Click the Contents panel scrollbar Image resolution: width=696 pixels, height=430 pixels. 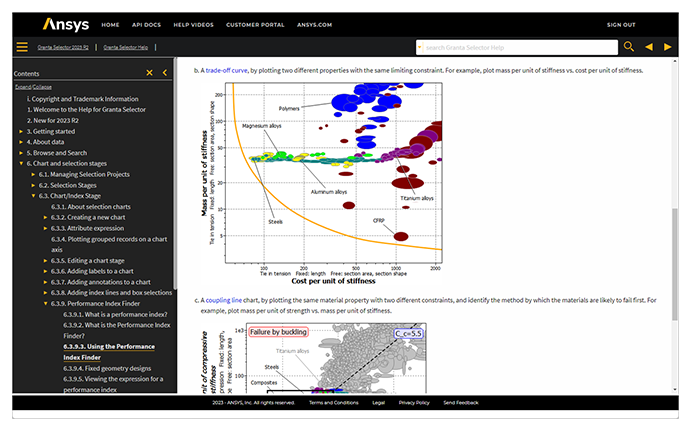[x=175, y=174]
